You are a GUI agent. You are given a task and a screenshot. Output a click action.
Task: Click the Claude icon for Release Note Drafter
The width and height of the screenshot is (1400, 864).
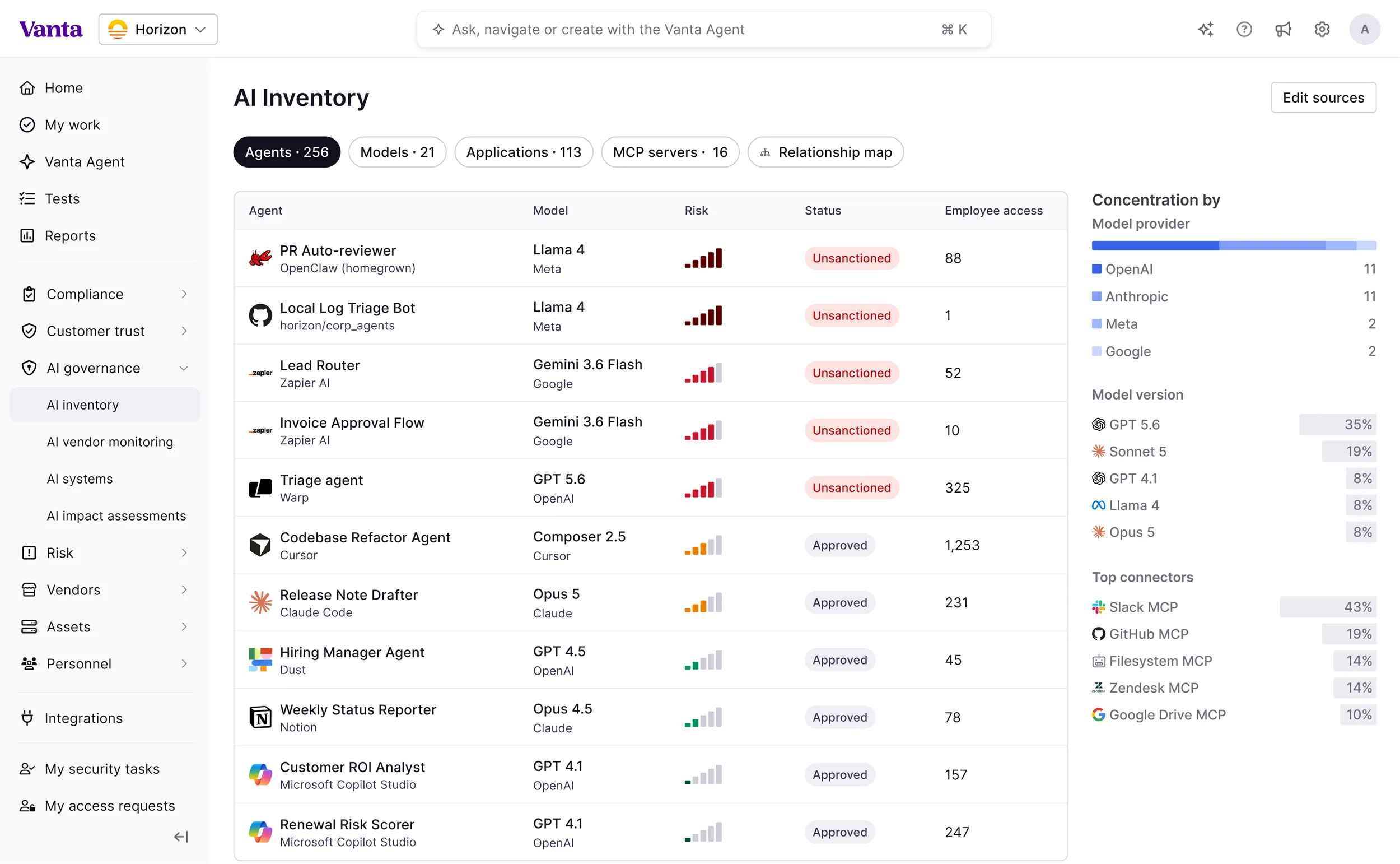pyautogui.click(x=260, y=602)
